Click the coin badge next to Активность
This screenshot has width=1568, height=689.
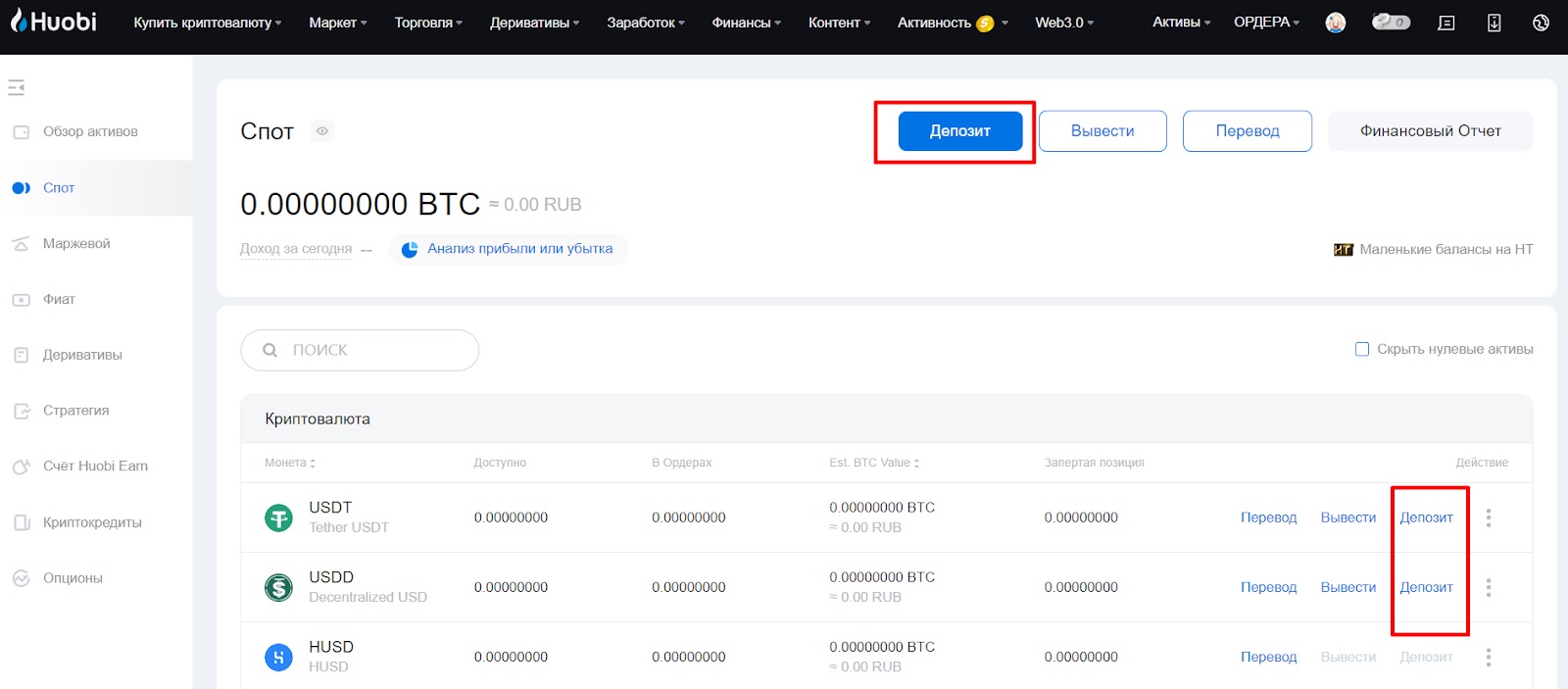click(985, 23)
